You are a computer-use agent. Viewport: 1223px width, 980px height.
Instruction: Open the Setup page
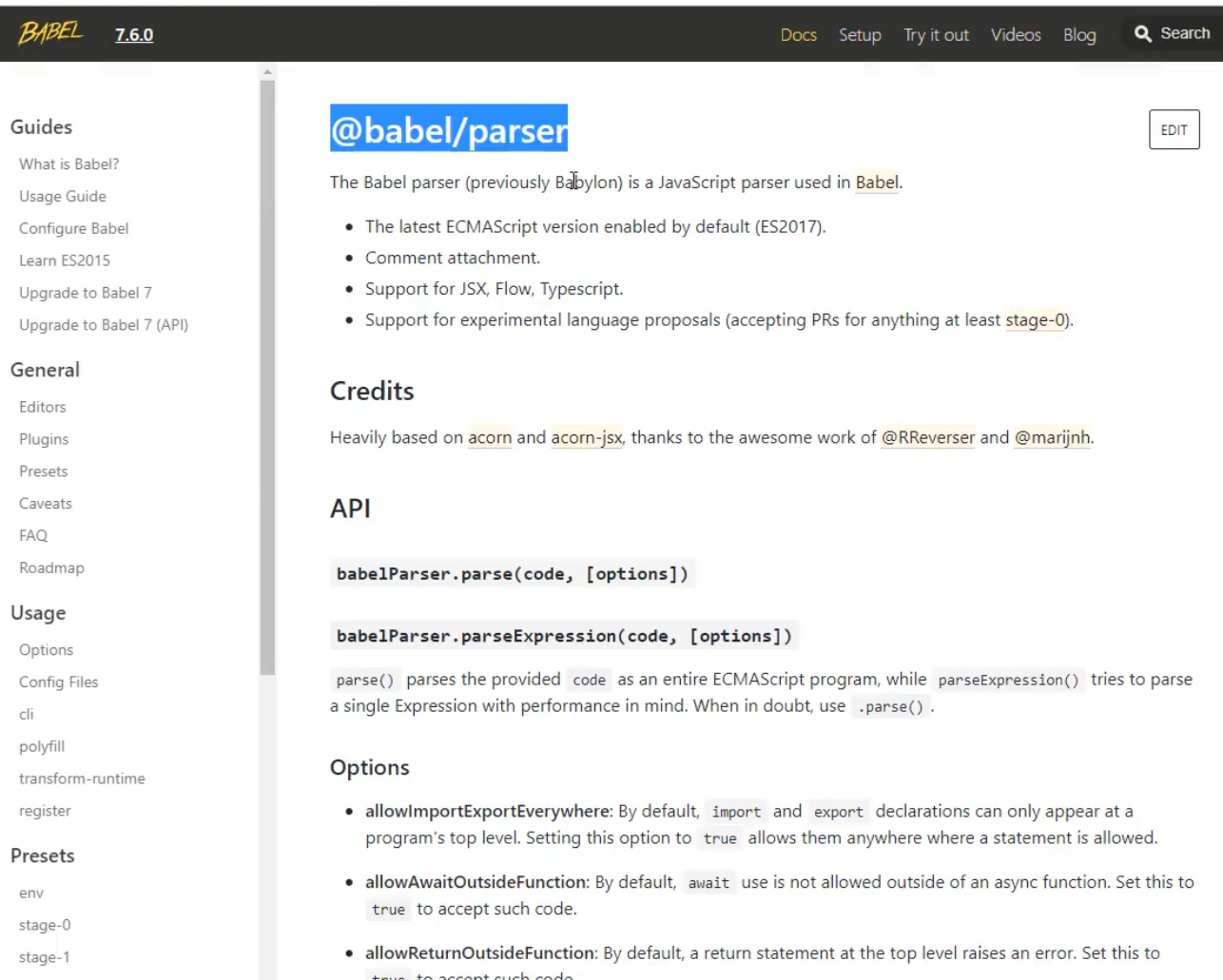pyautogui.click(x=860, y=35)
